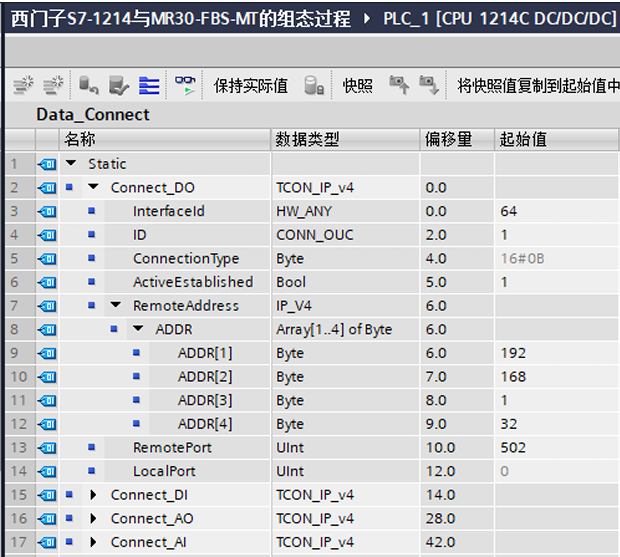Collapse the RemoteAddress node
The height and width of the screenshot is (557, 620).
[x=115, y=304]
